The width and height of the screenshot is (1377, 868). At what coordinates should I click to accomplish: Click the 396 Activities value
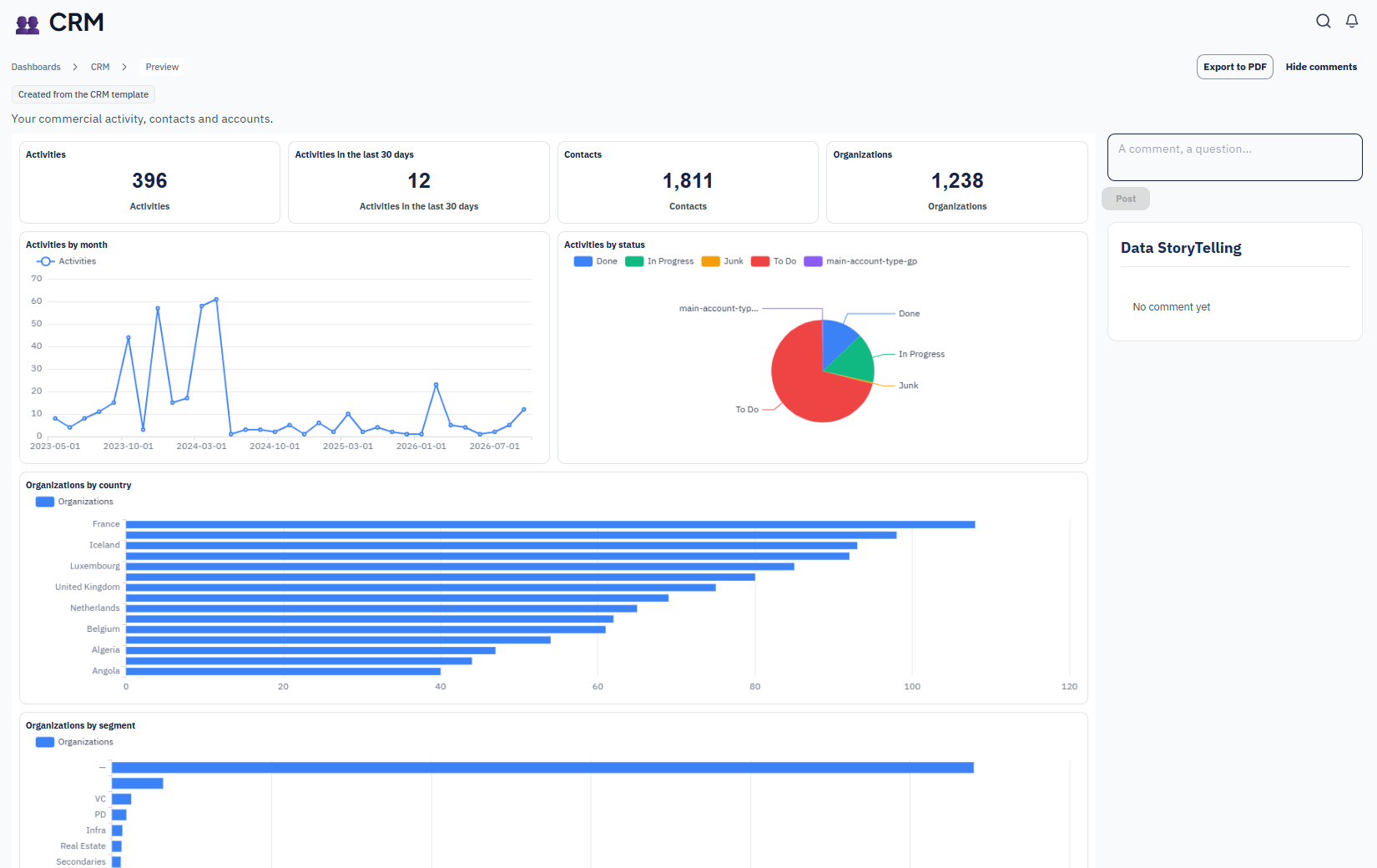pos(149,181)
